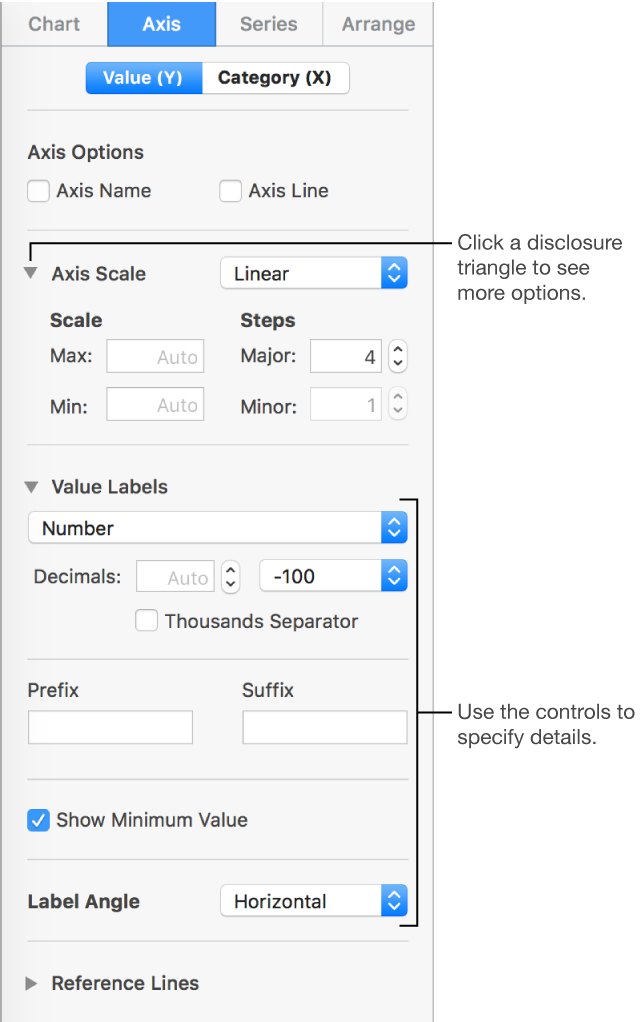Increment Major steps with the up arrow
Image resolution: width=642 pixels, height=1022 pixels.
[x=398, y=350]
